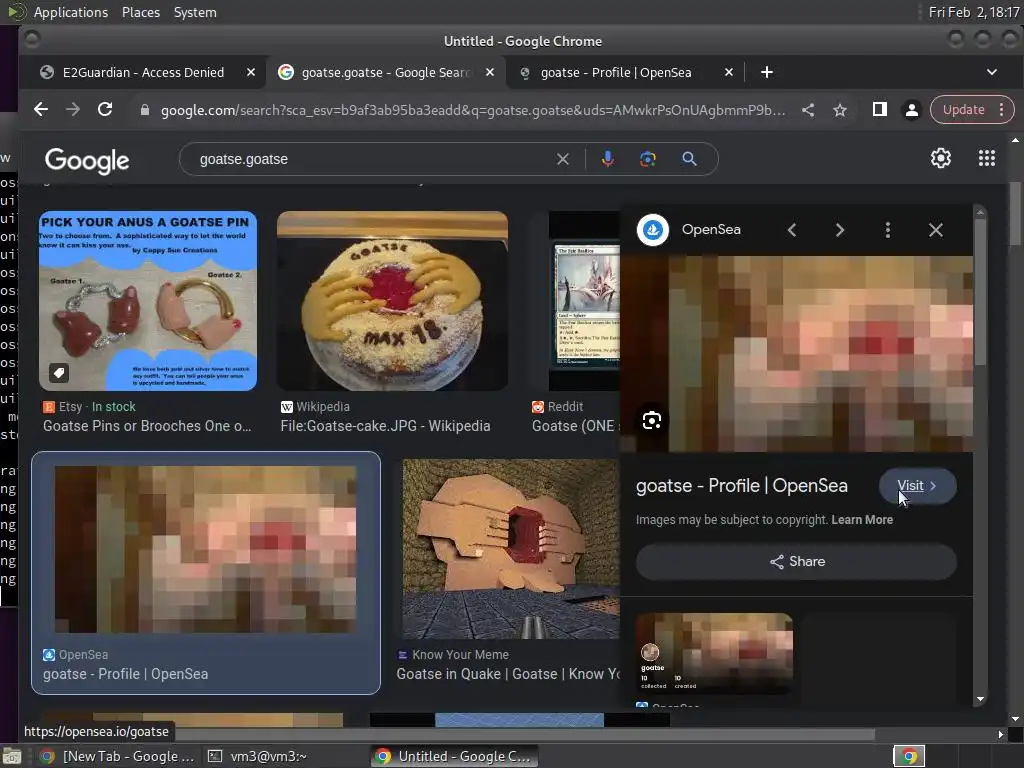This screenshot has width=1024, height=768.
Task: Focus the goatse.goatse search field
Action: pyautogui.click(x=372, y=159)
